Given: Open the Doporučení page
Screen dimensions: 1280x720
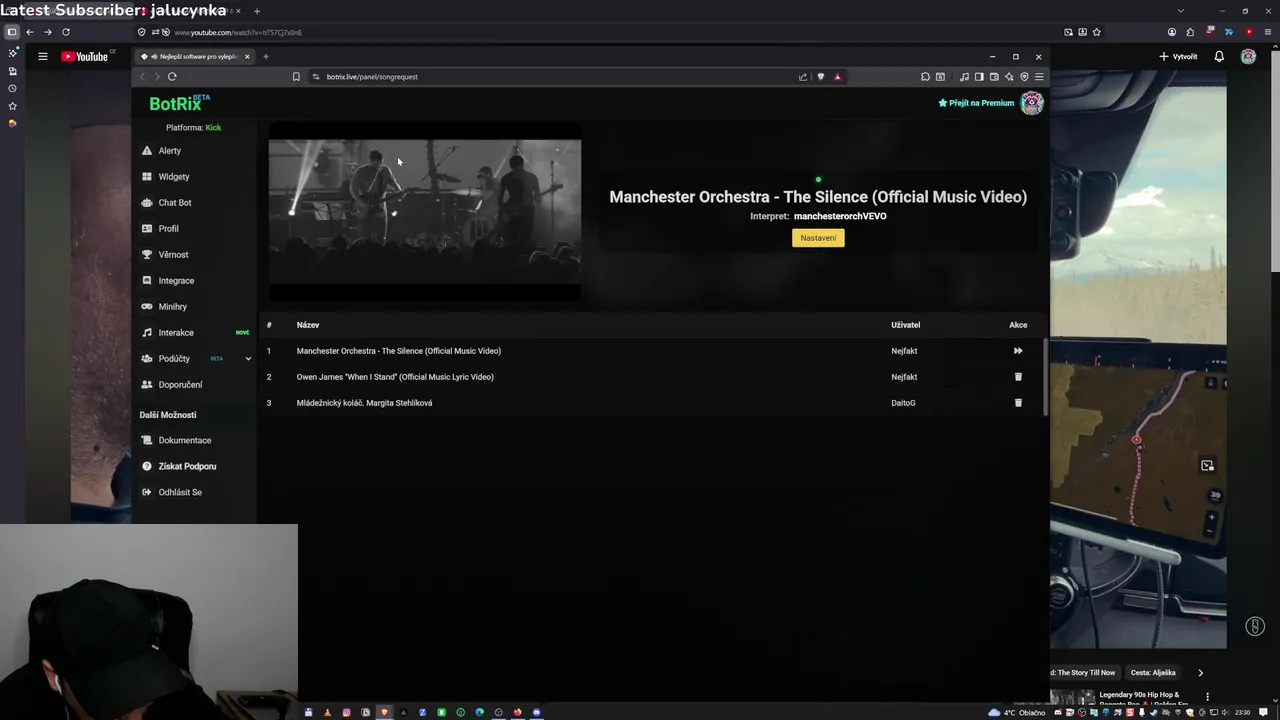Looking at the screenshot, I should (x=180, y=385).
